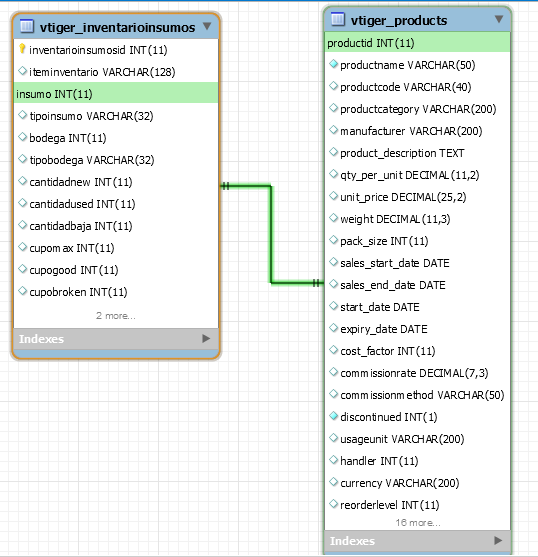This screenshot has width=538, height=557.
Task: Select the highlighted insumo INT(11) column
Action: 116,93
